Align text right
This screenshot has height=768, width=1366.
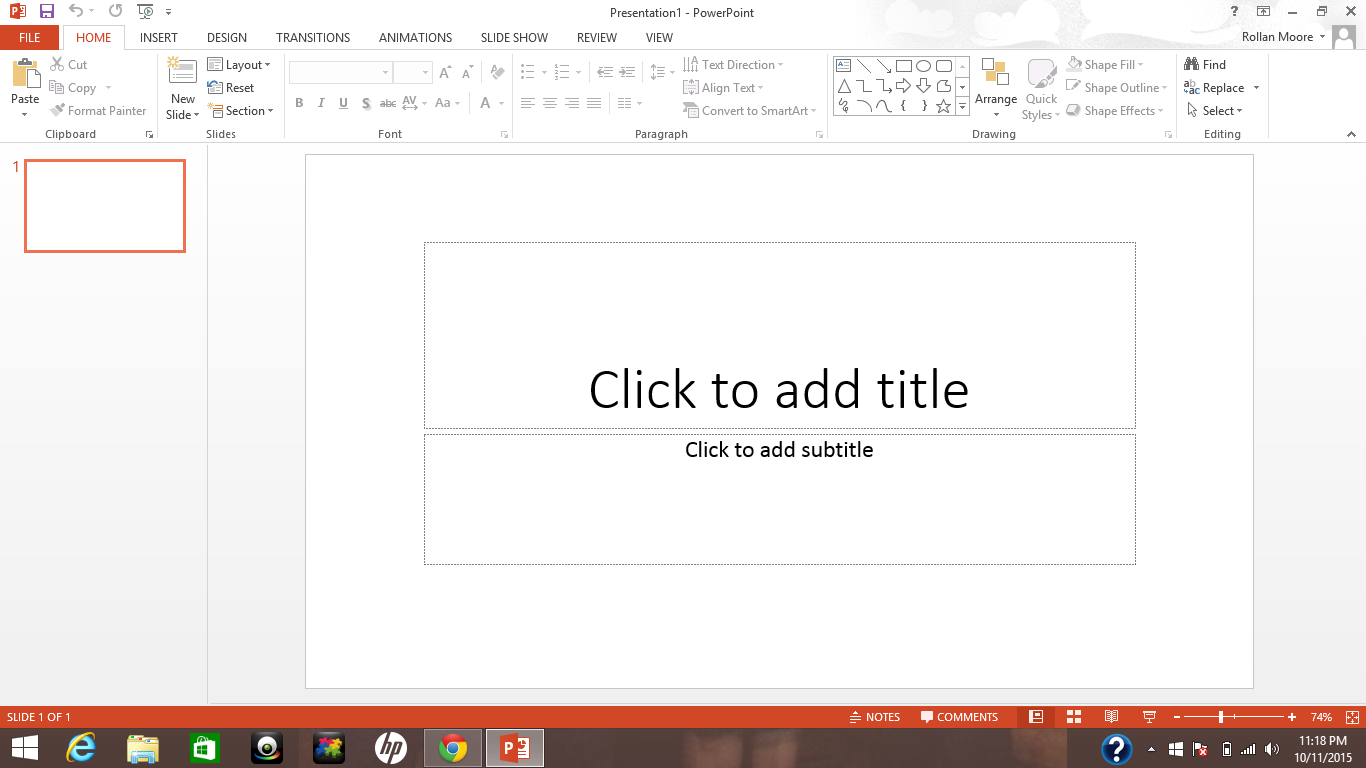571,103
